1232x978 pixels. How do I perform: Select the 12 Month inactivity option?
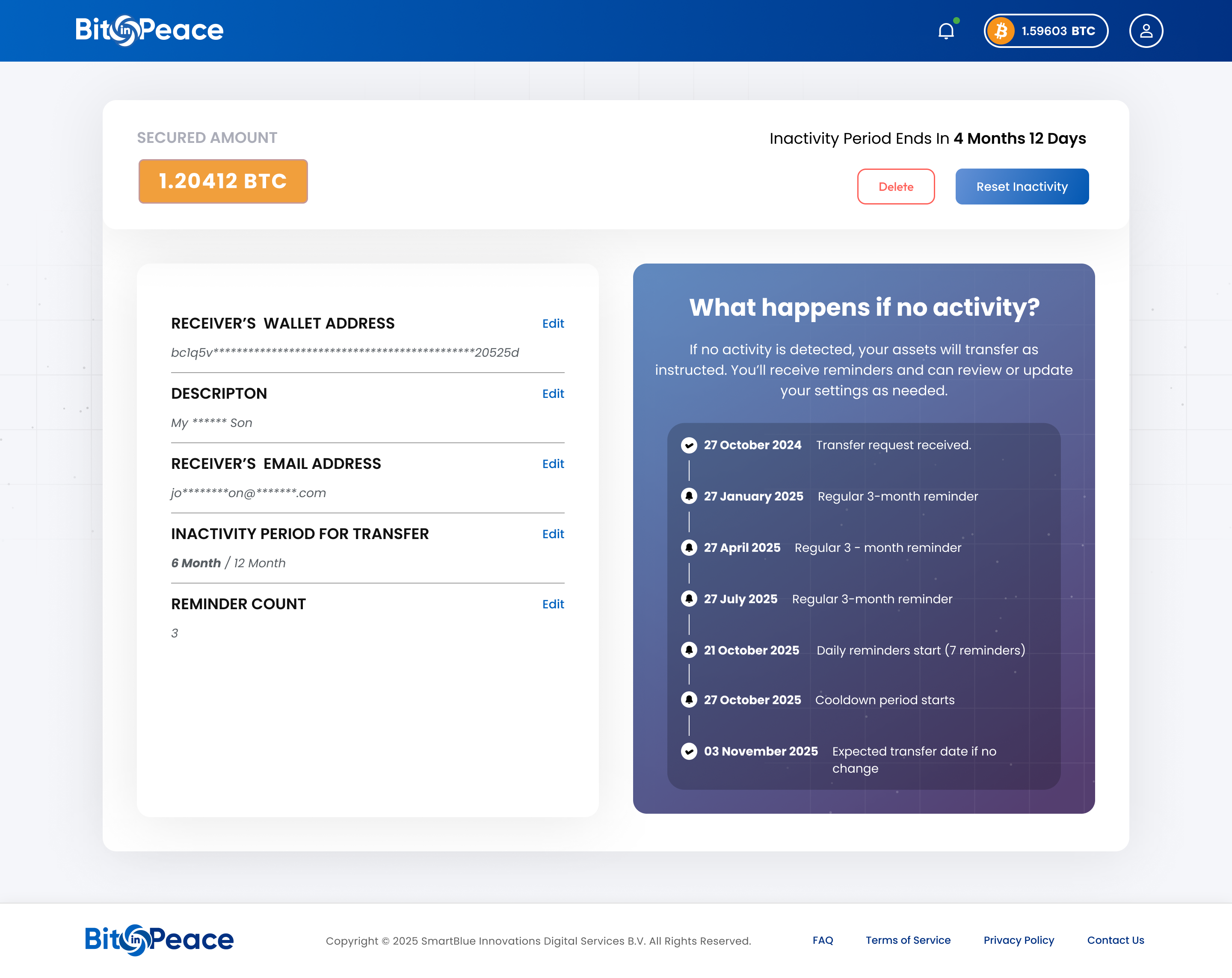[x=259, y=563]
